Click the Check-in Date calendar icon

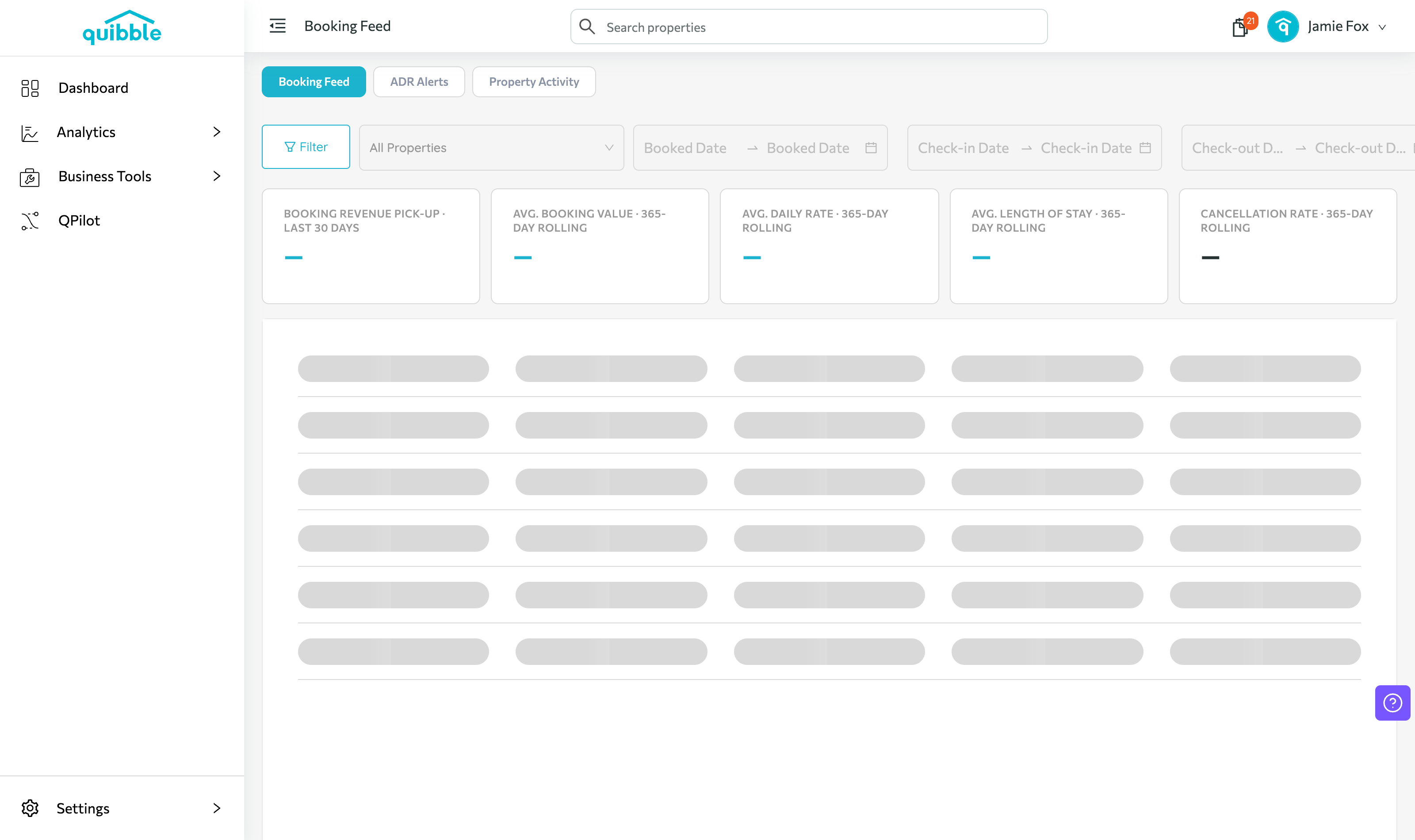(x=1145, y=148)
